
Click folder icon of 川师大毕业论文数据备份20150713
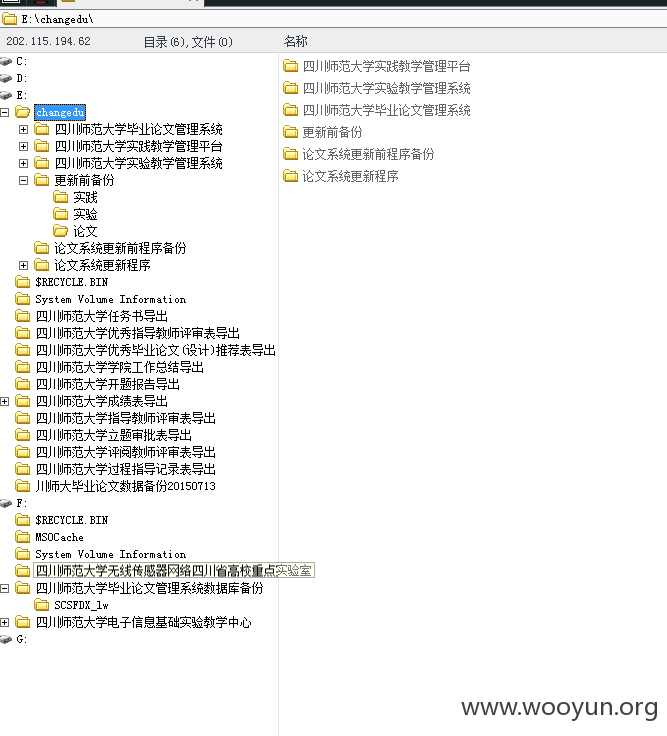click(x=23, y=486)
